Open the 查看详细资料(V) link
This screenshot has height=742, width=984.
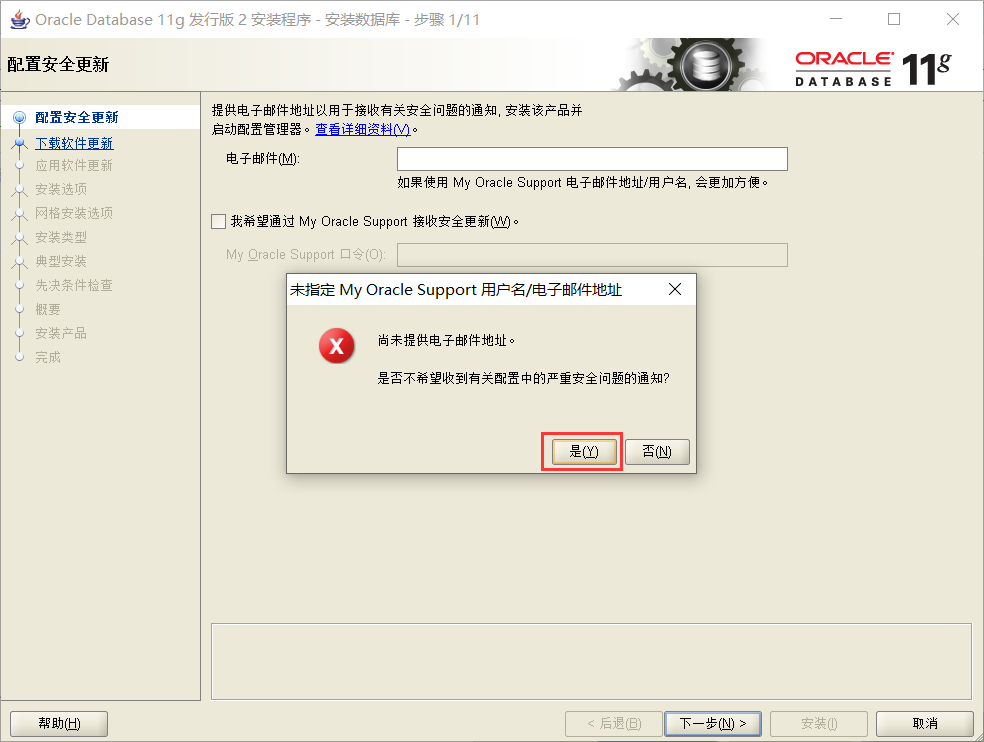(362, 129)
